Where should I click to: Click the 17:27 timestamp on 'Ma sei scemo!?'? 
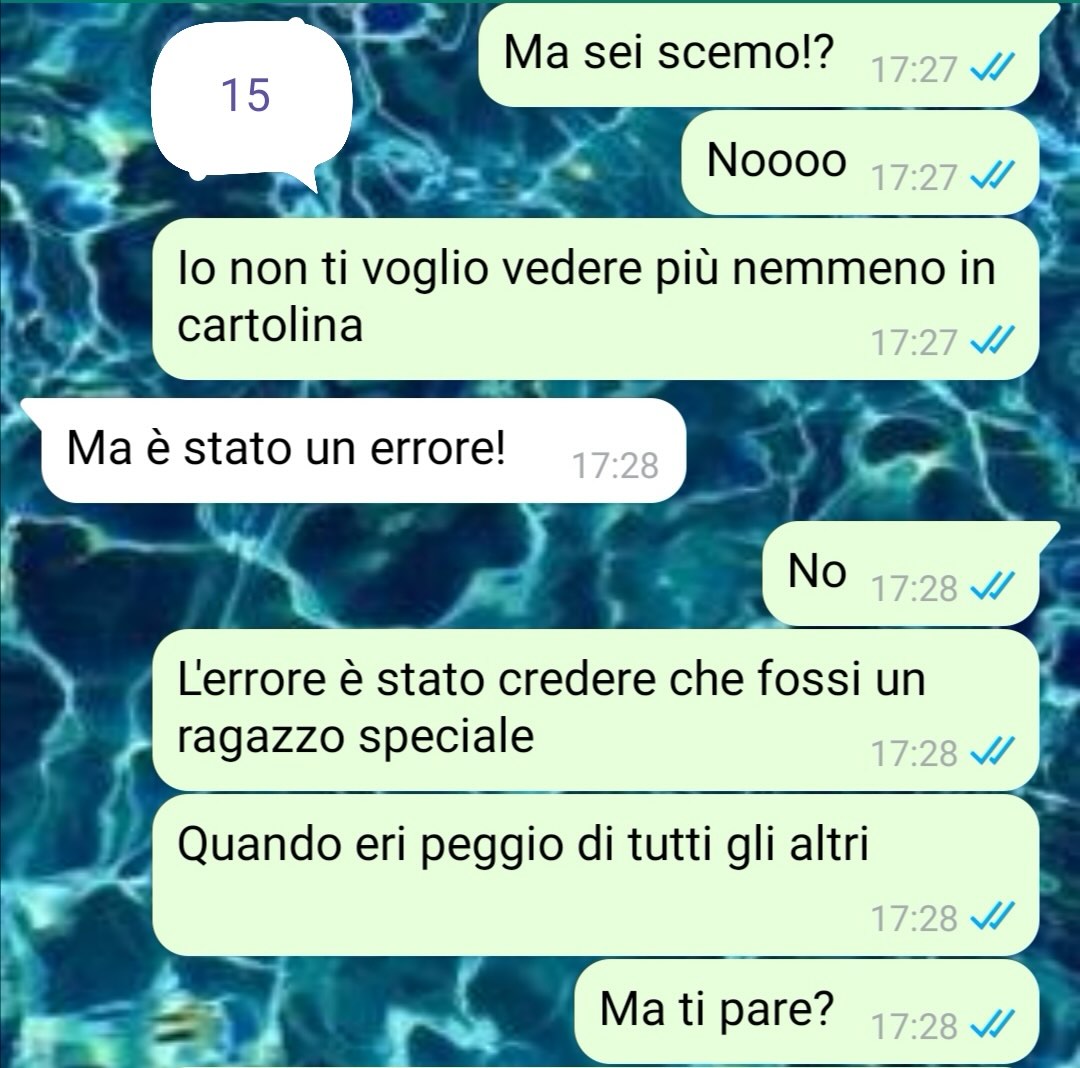click(914, 70)
